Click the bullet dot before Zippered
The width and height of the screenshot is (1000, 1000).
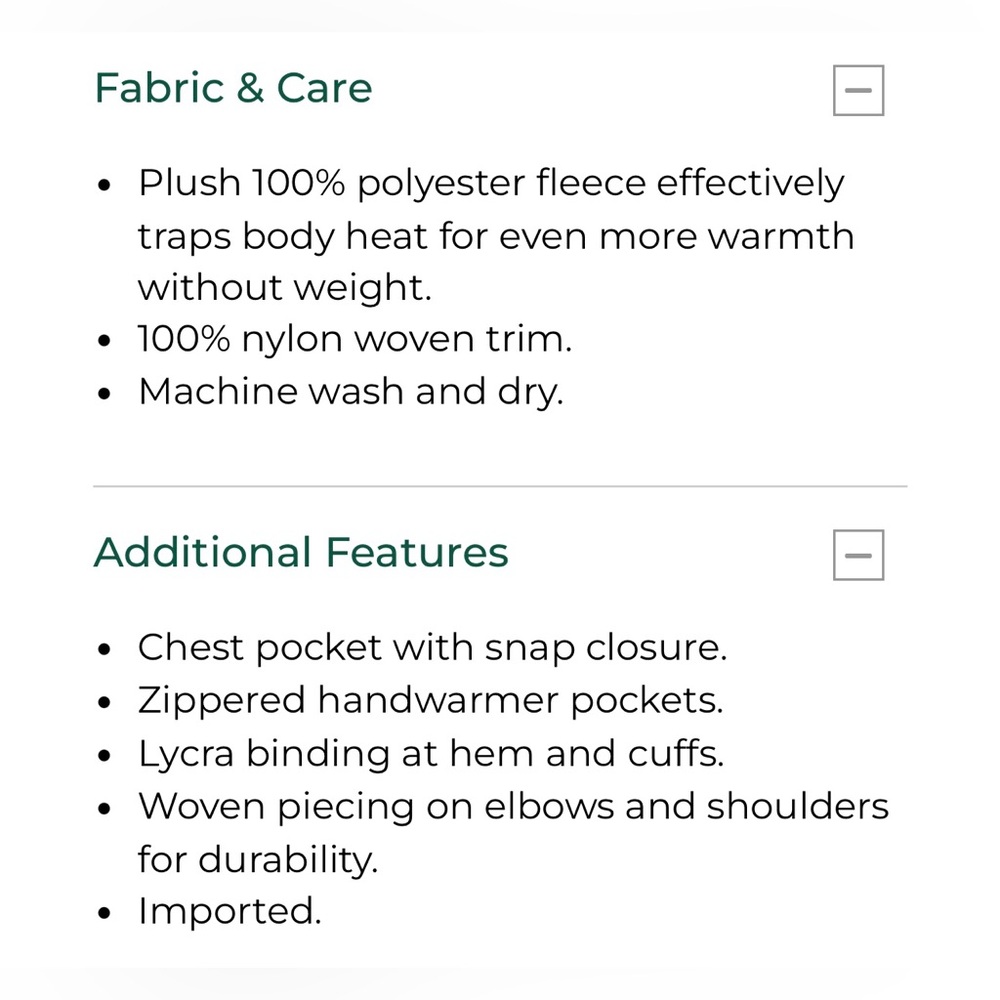105,703
